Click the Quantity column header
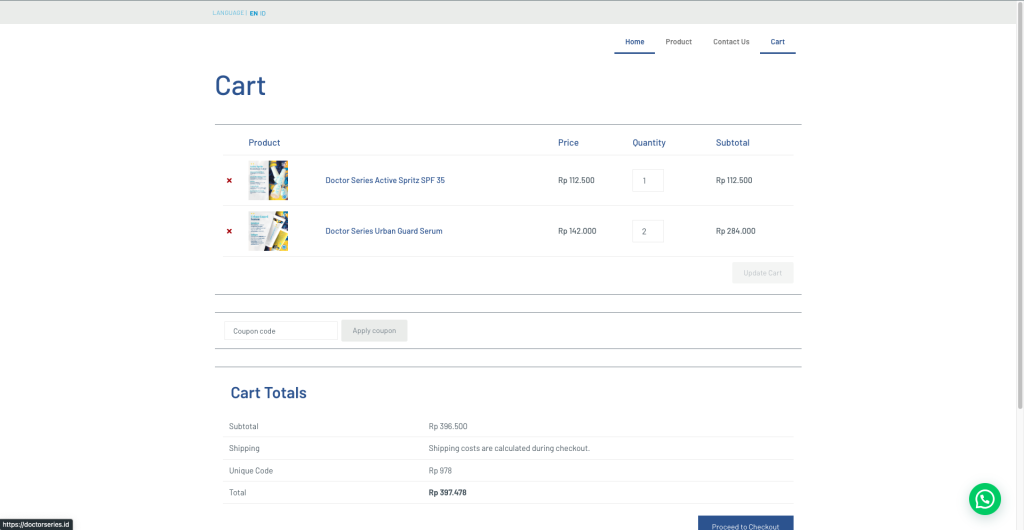Screen dimensions: 1024x530 click(x=648, y=142)
